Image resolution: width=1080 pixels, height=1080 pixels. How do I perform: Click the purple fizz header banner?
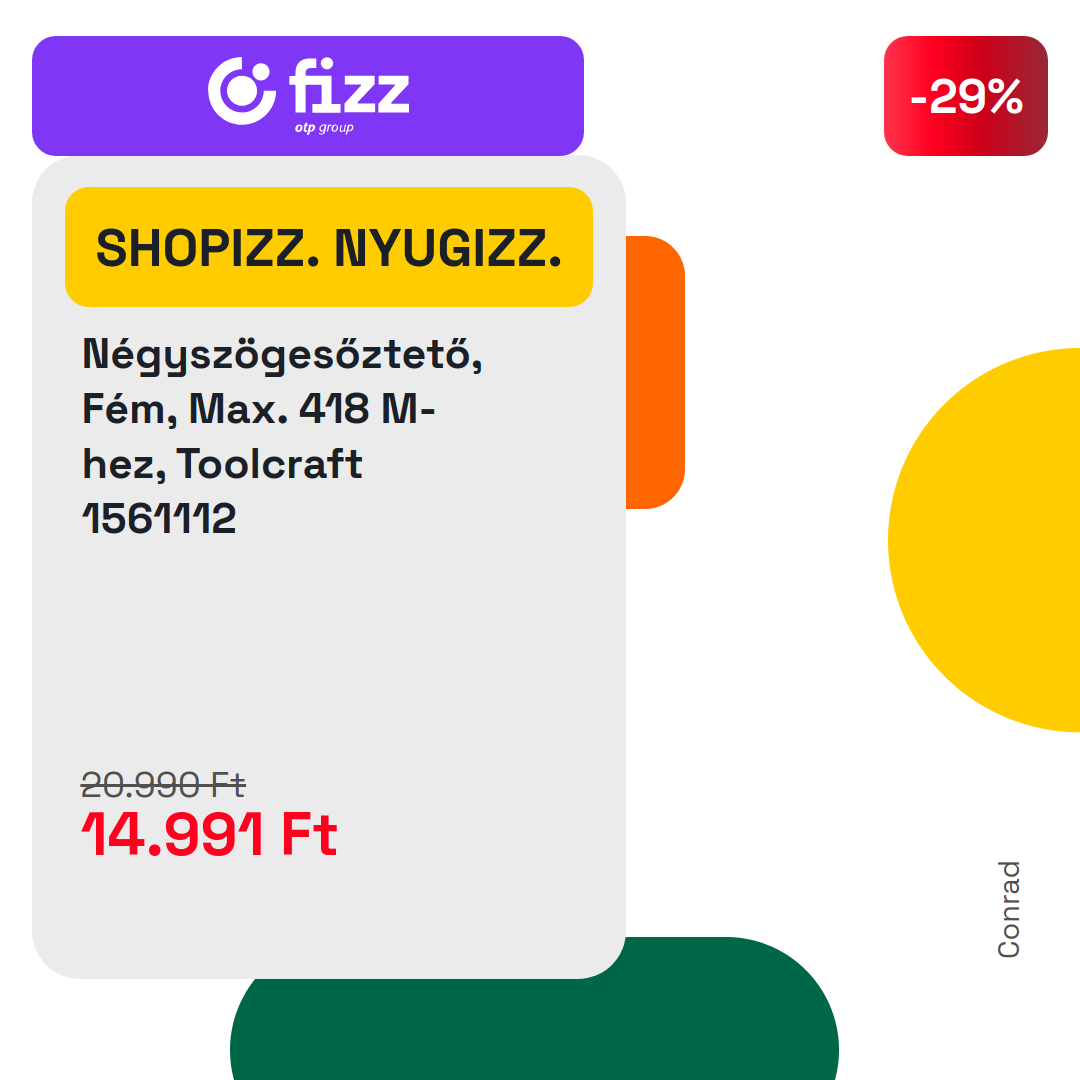coord(308,96)
